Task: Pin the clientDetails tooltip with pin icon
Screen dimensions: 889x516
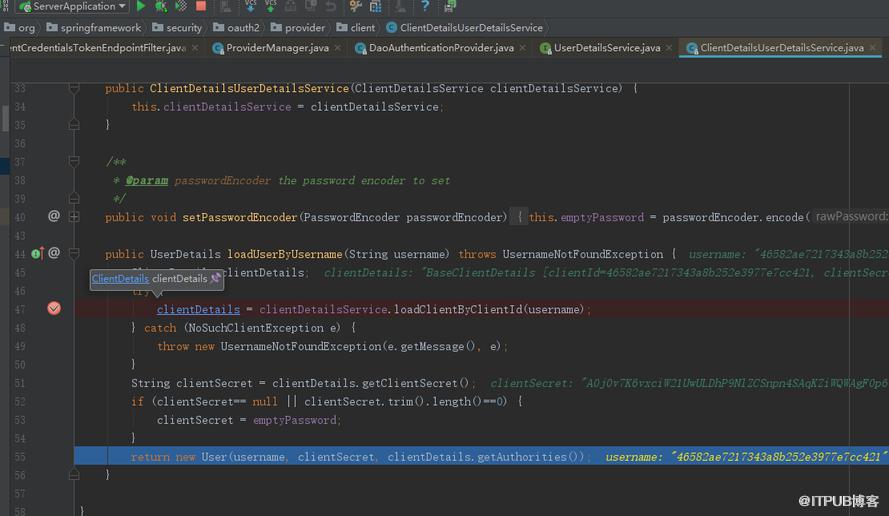Action: pyautogui.click(x=215, y=278)
